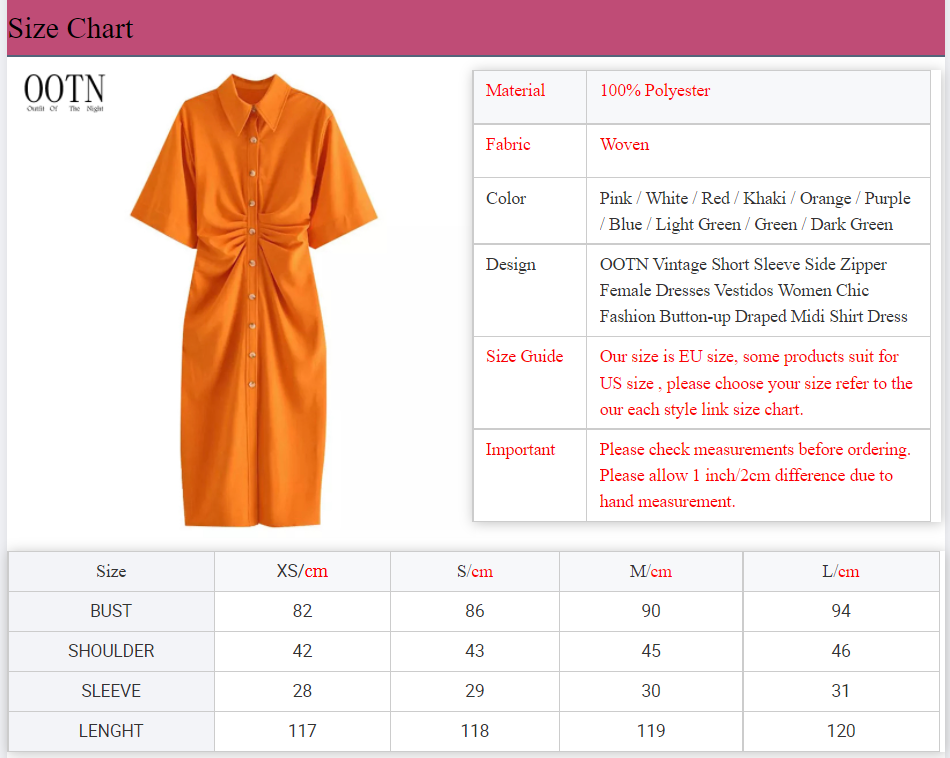950x758 pixels.
Task: Click the OOTN brand logo
Action: coord(64,93)
